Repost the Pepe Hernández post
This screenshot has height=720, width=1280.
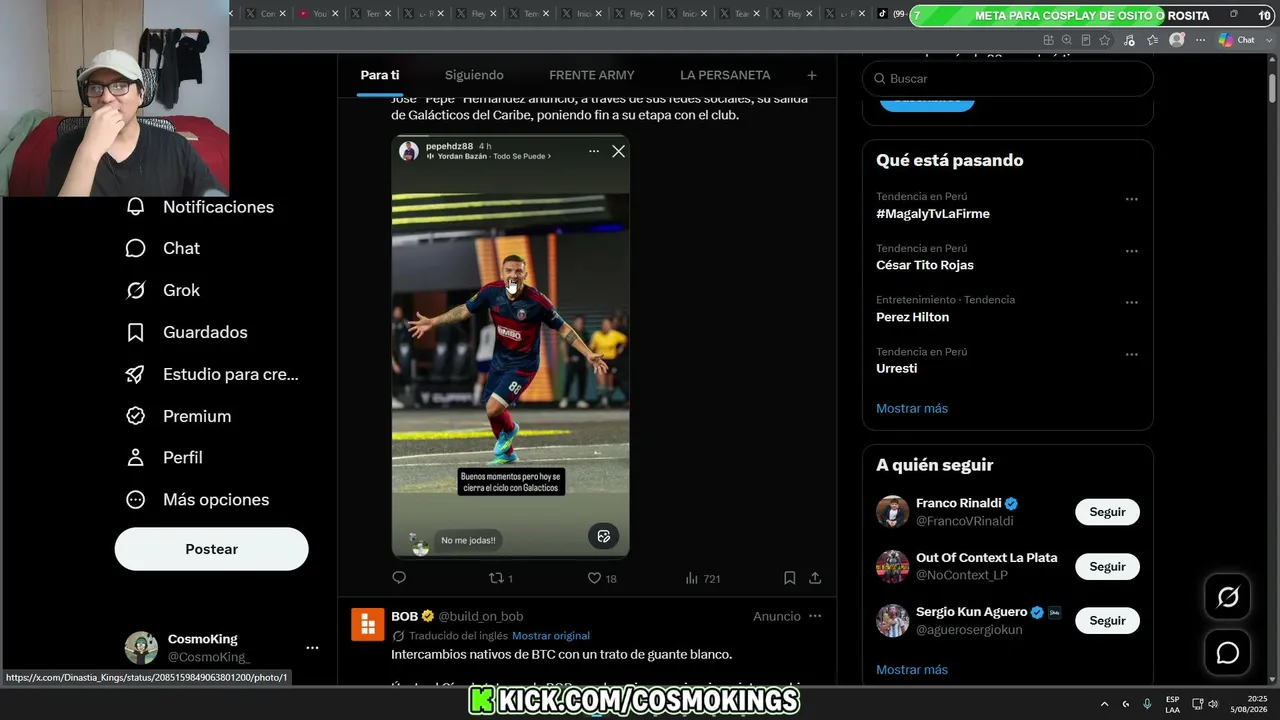coord(496,578)
